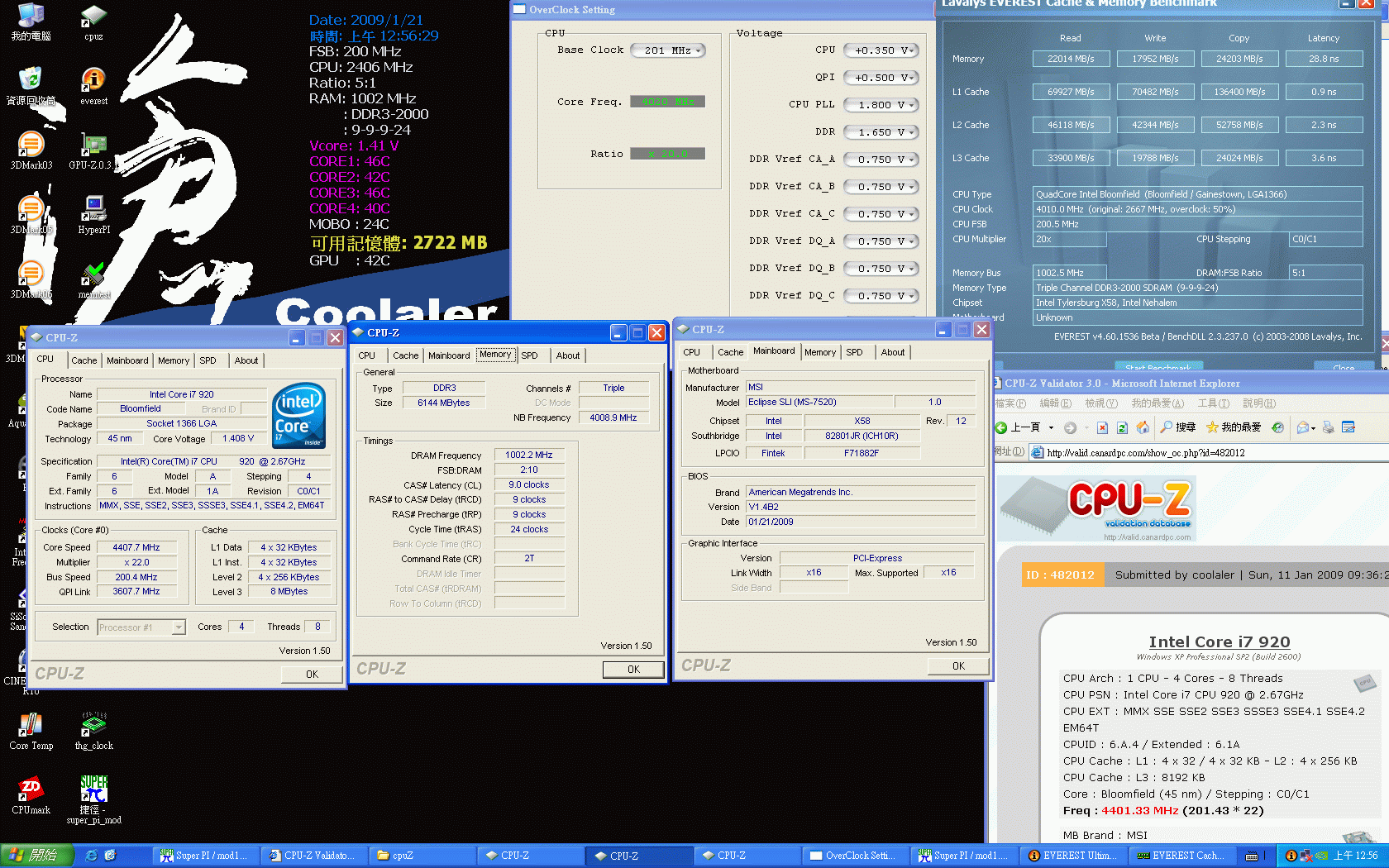Switch to OverClock Setting taskbar button
The height and width of the screenshot is (868, 1389).
[854, 856]
